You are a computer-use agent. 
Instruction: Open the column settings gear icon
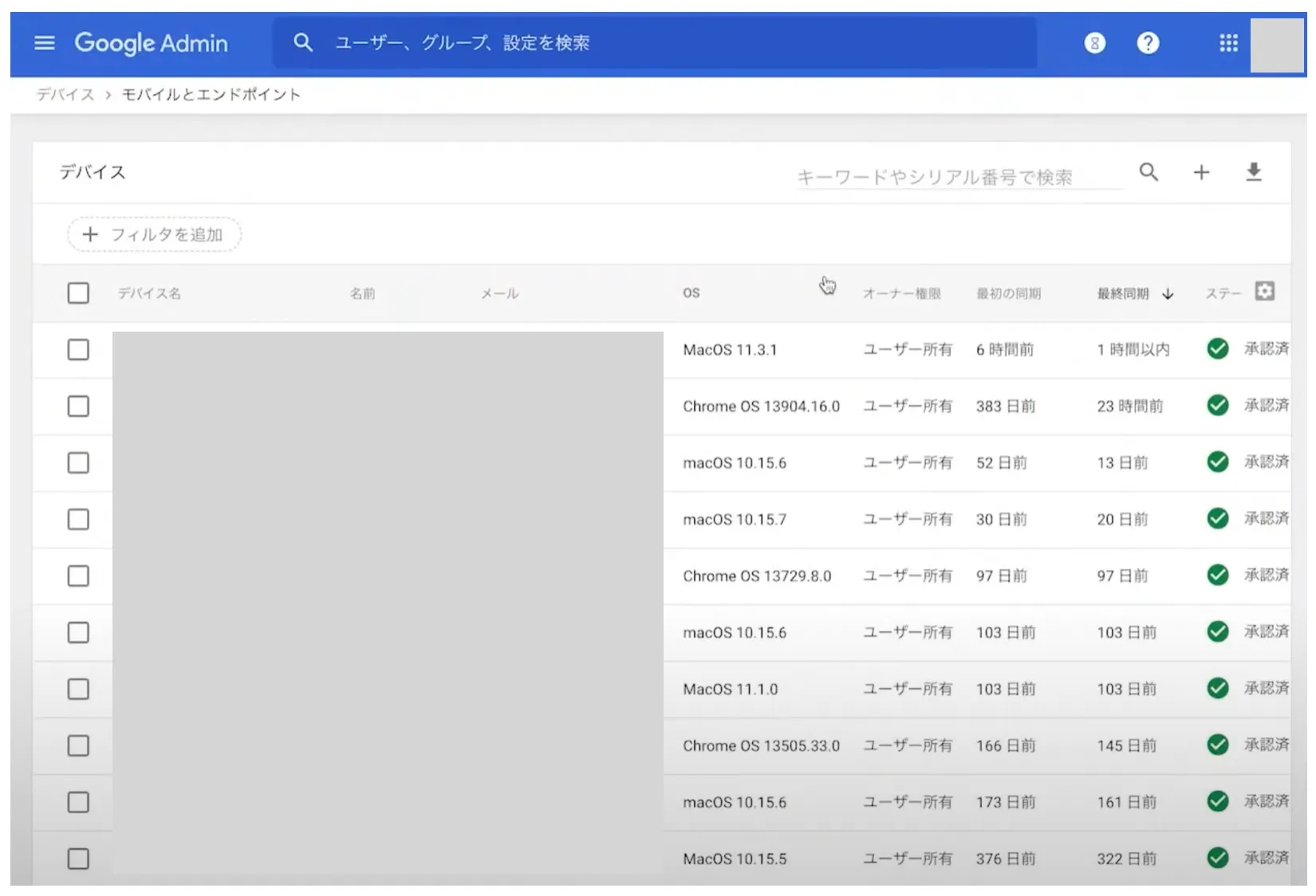tap(1265, 291)
